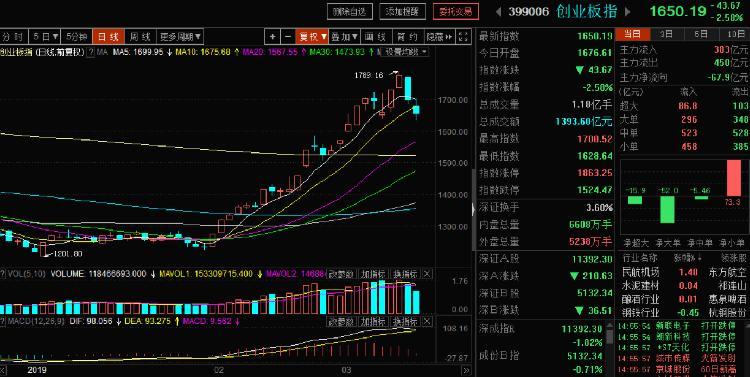Open the 更多周期 more periods dropdown
750x377 pixels.
pos(181,36)
